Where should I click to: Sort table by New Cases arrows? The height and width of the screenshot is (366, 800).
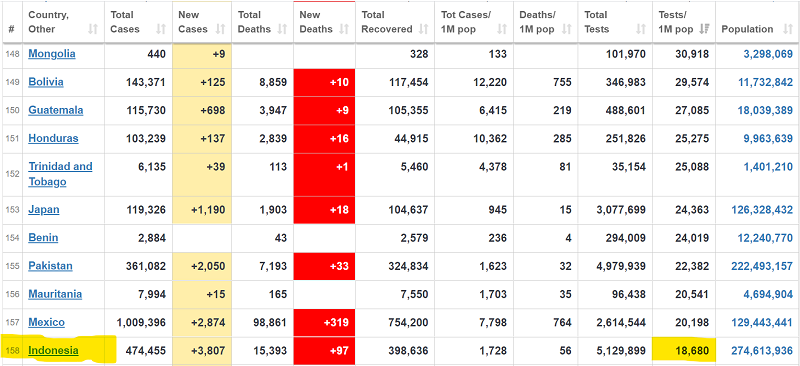pos(220,29)
